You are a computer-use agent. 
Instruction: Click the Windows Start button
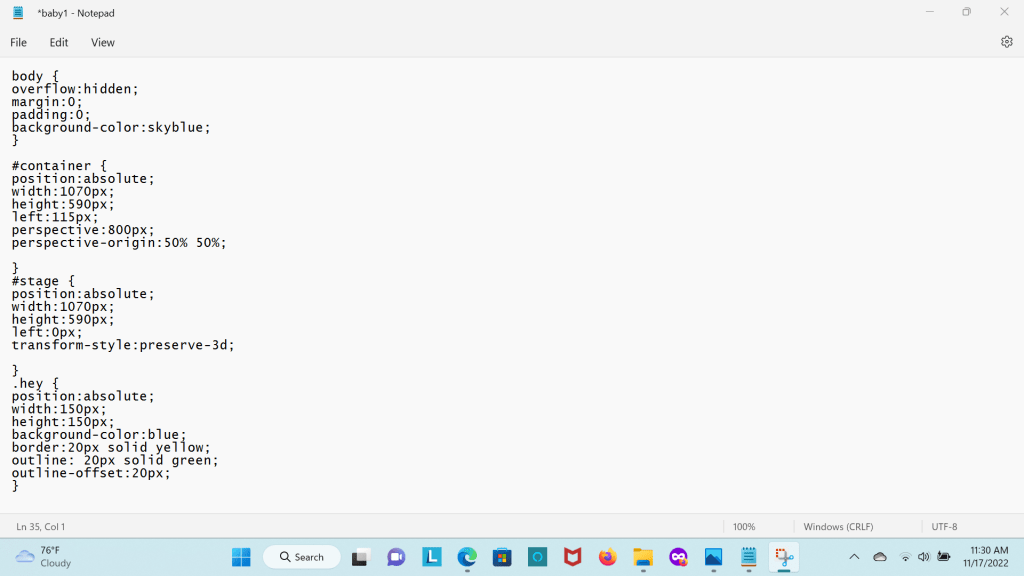point(241,557)
